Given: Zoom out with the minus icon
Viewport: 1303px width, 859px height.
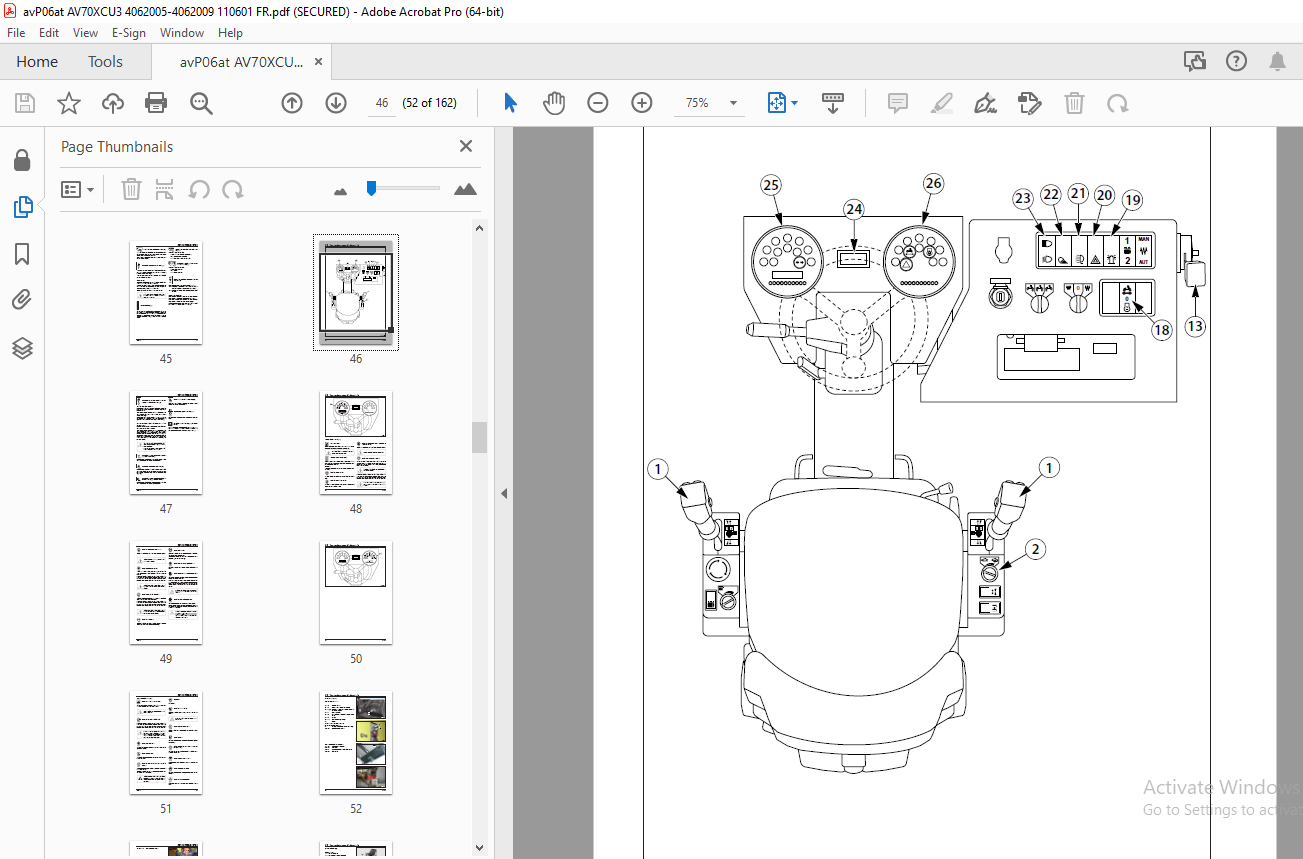Looking at the screenshot, I should (x=598, y=103).
